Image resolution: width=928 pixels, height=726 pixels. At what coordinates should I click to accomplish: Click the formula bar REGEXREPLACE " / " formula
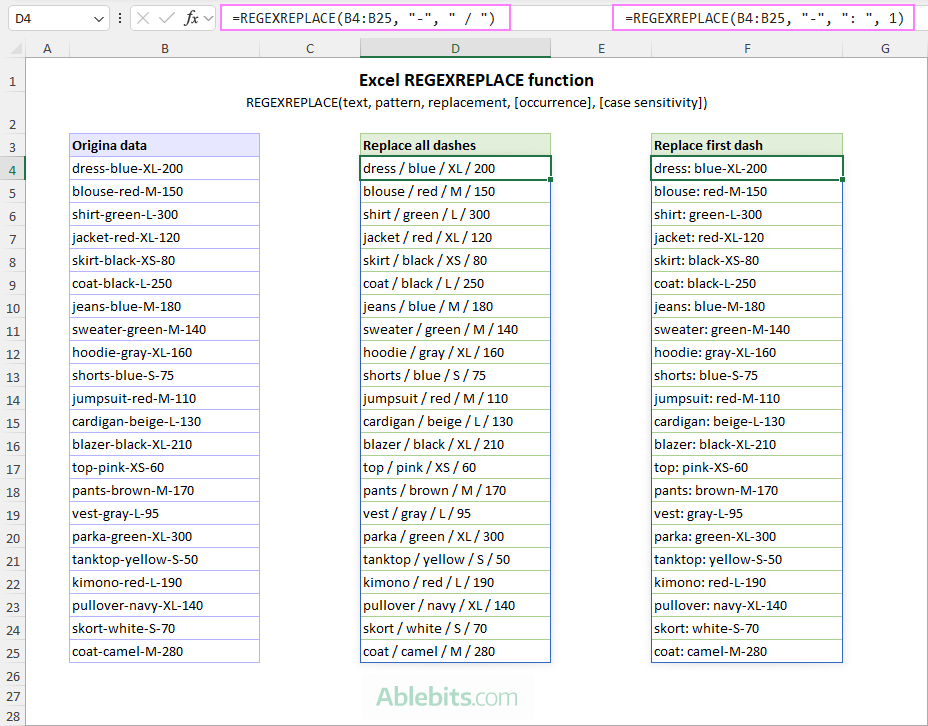tap(365, 18)
